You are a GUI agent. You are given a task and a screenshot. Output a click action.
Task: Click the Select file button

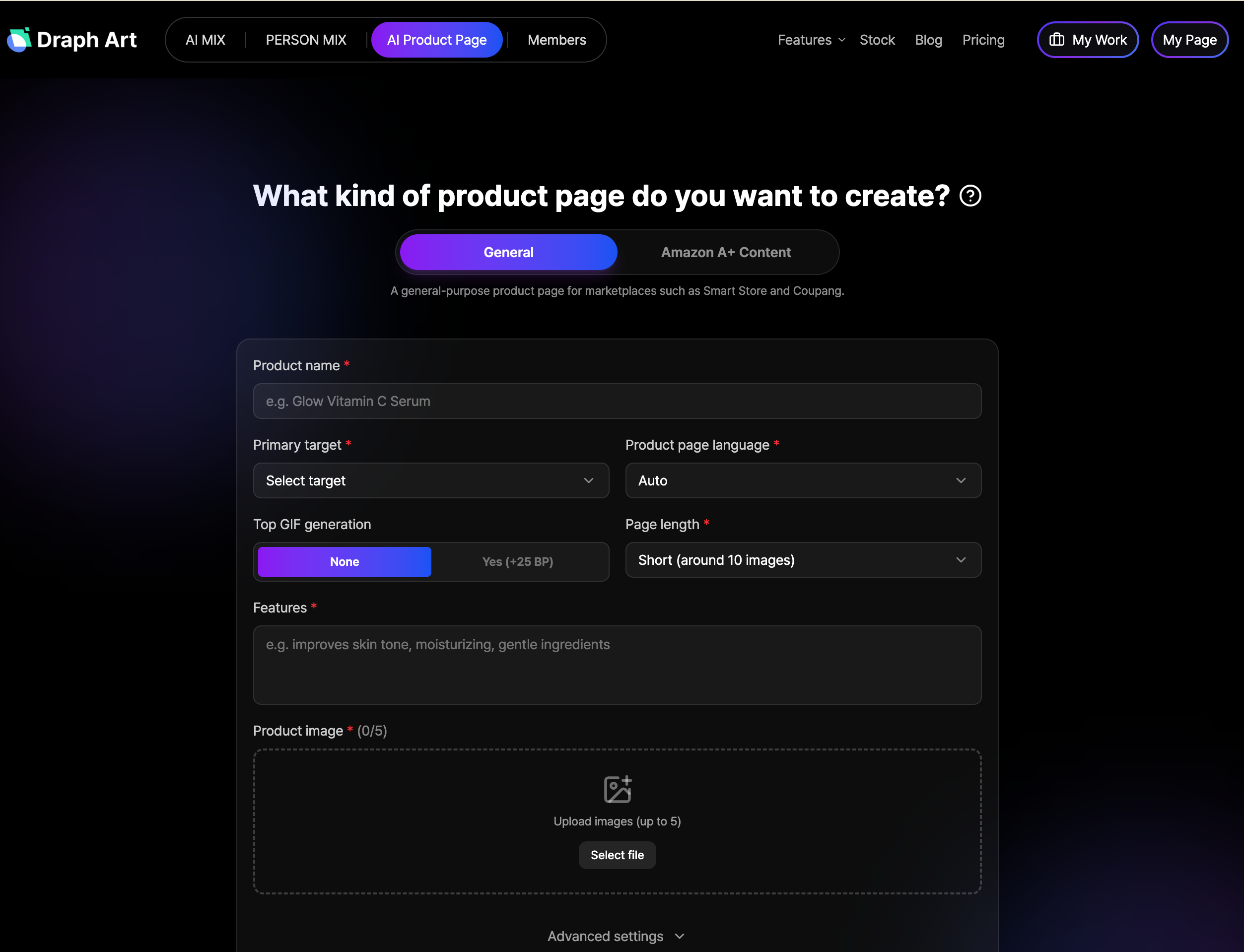click(x=617, y=855)
